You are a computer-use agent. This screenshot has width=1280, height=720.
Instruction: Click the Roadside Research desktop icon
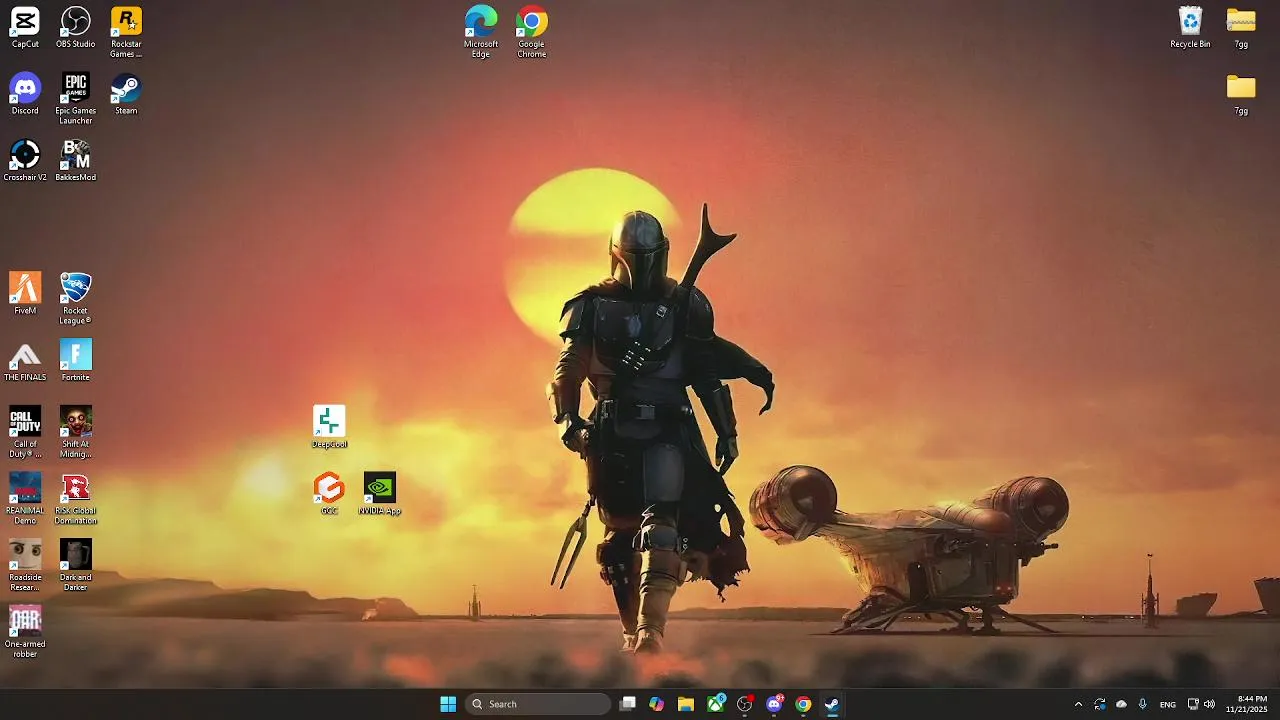[25, 566]
